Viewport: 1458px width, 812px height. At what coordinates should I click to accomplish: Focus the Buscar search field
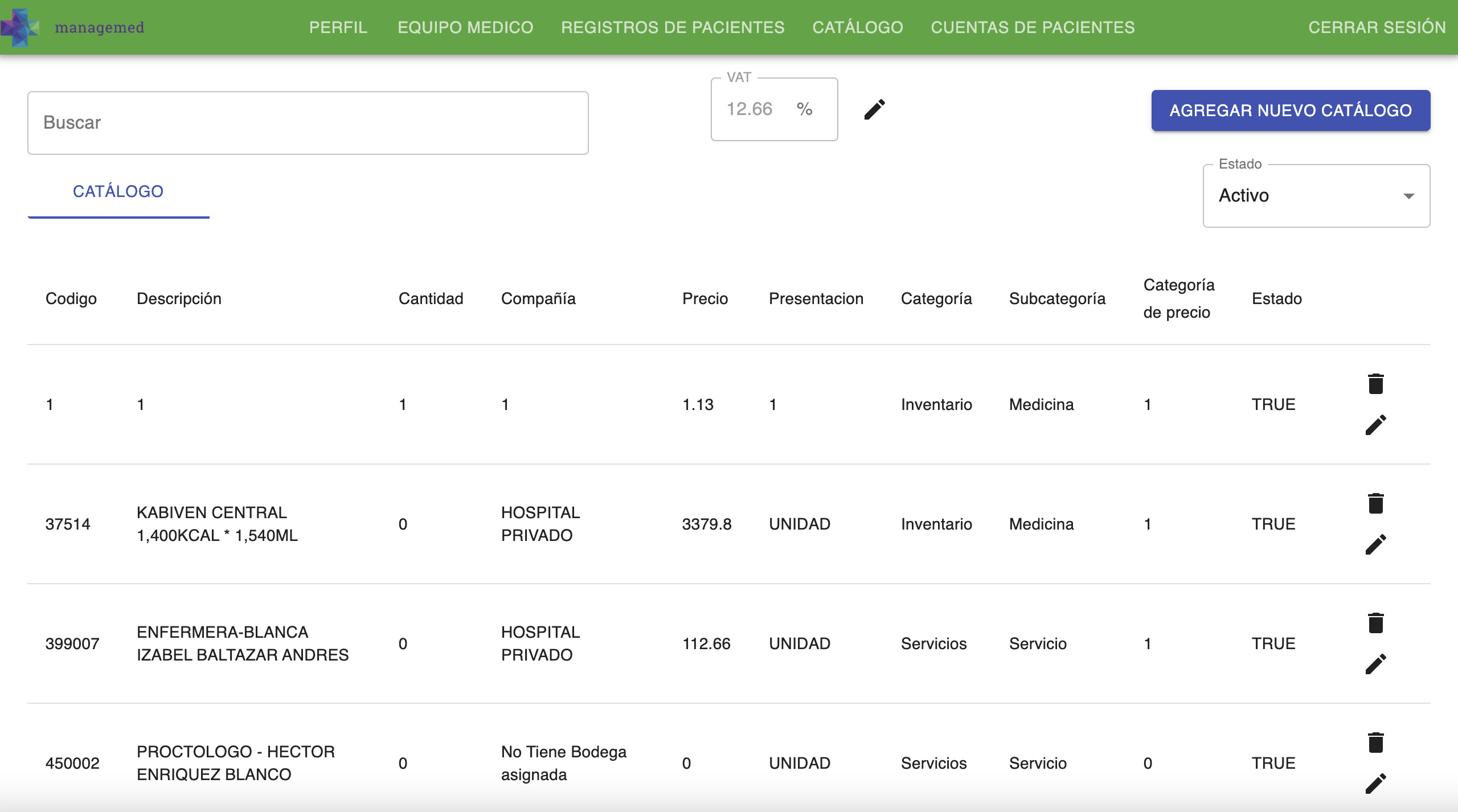[308, 123]
